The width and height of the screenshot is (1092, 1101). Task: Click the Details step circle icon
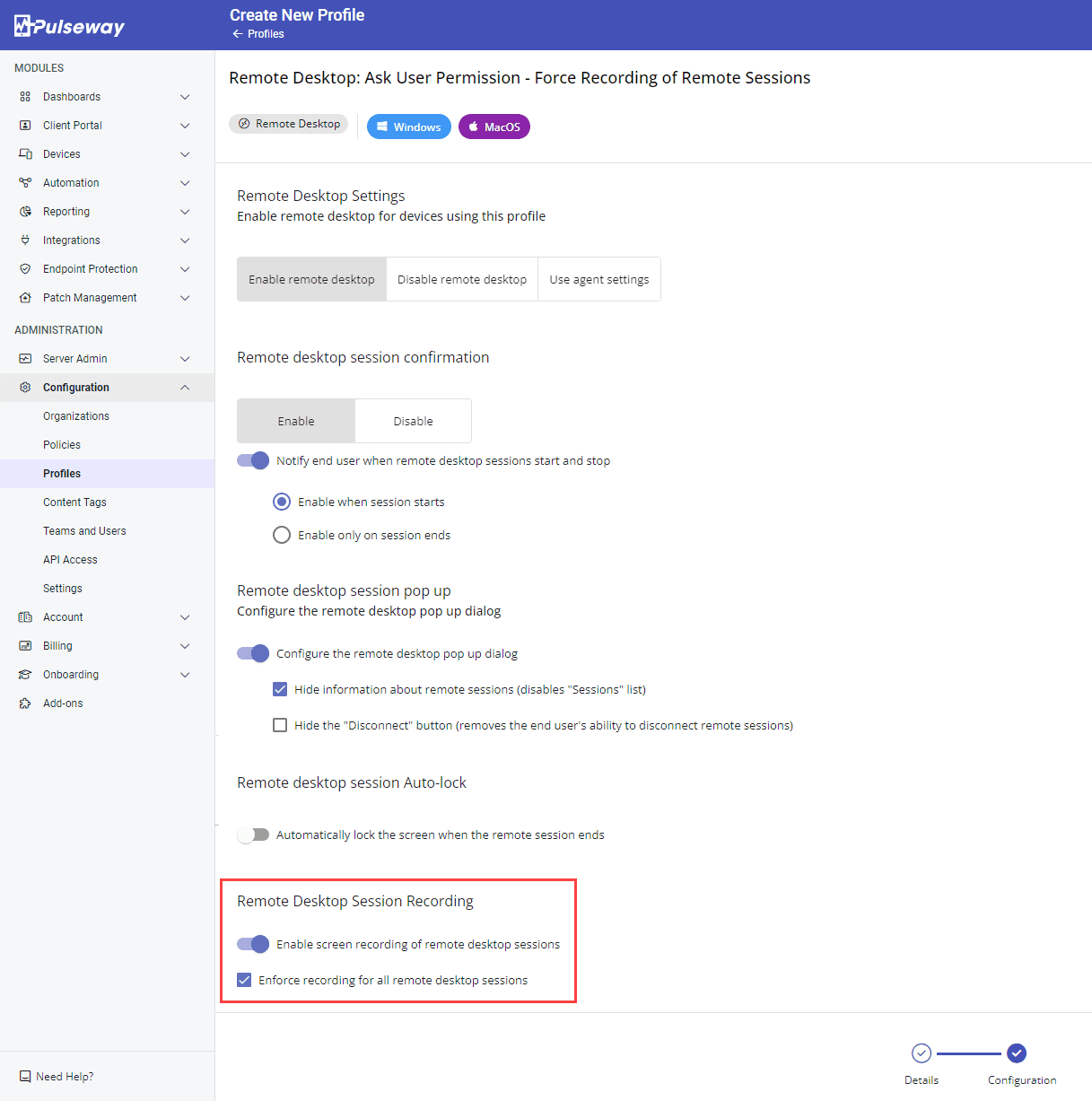[x=922, y=1053]
